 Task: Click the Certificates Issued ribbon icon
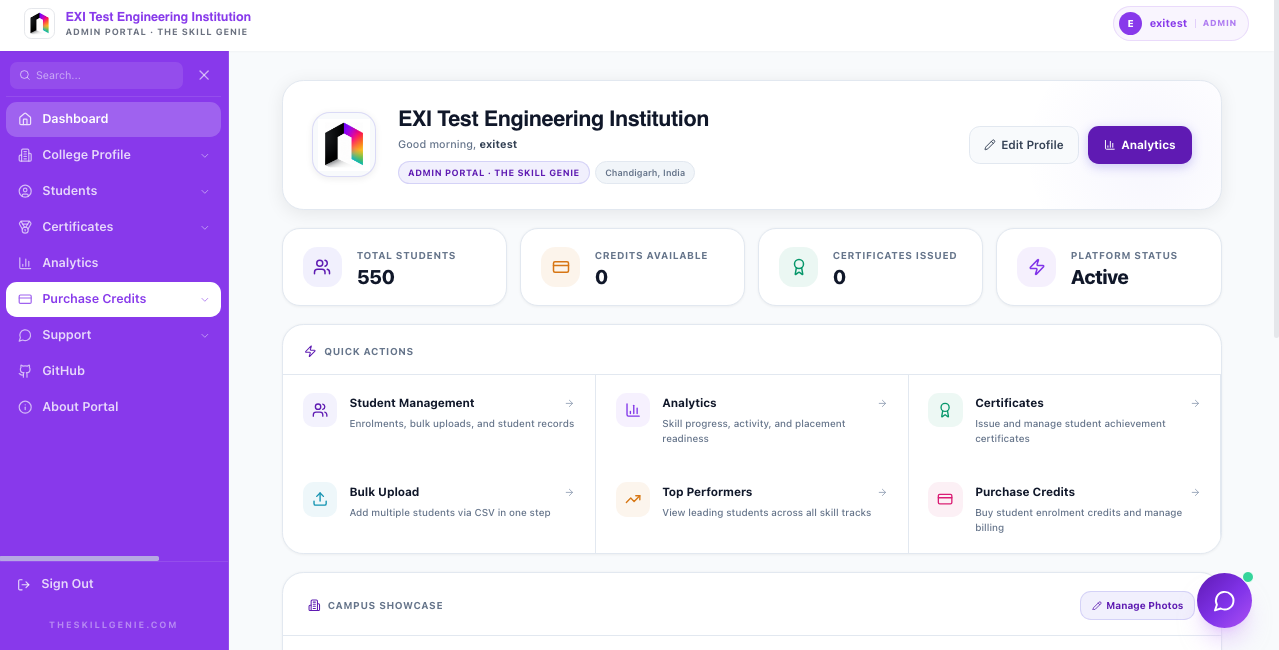click(798, 267)
